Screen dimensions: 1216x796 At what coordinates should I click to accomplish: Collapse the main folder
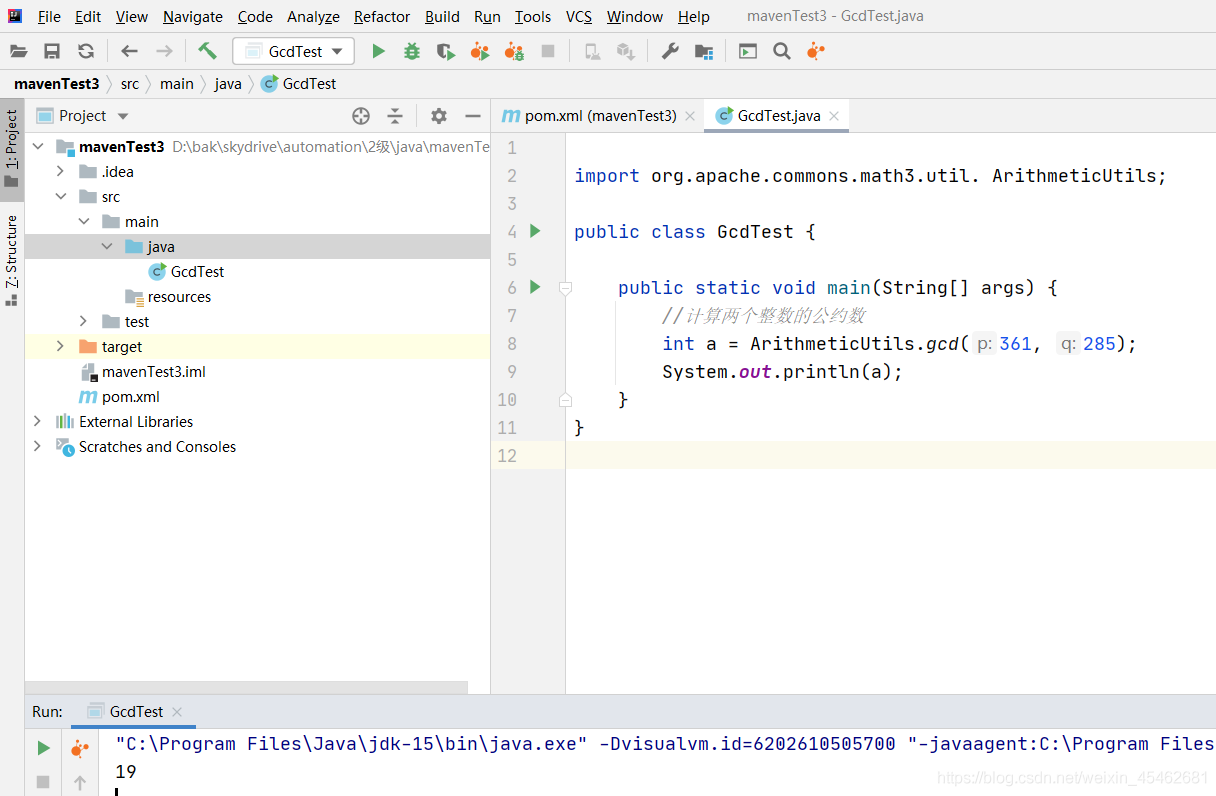pos(84,221)
